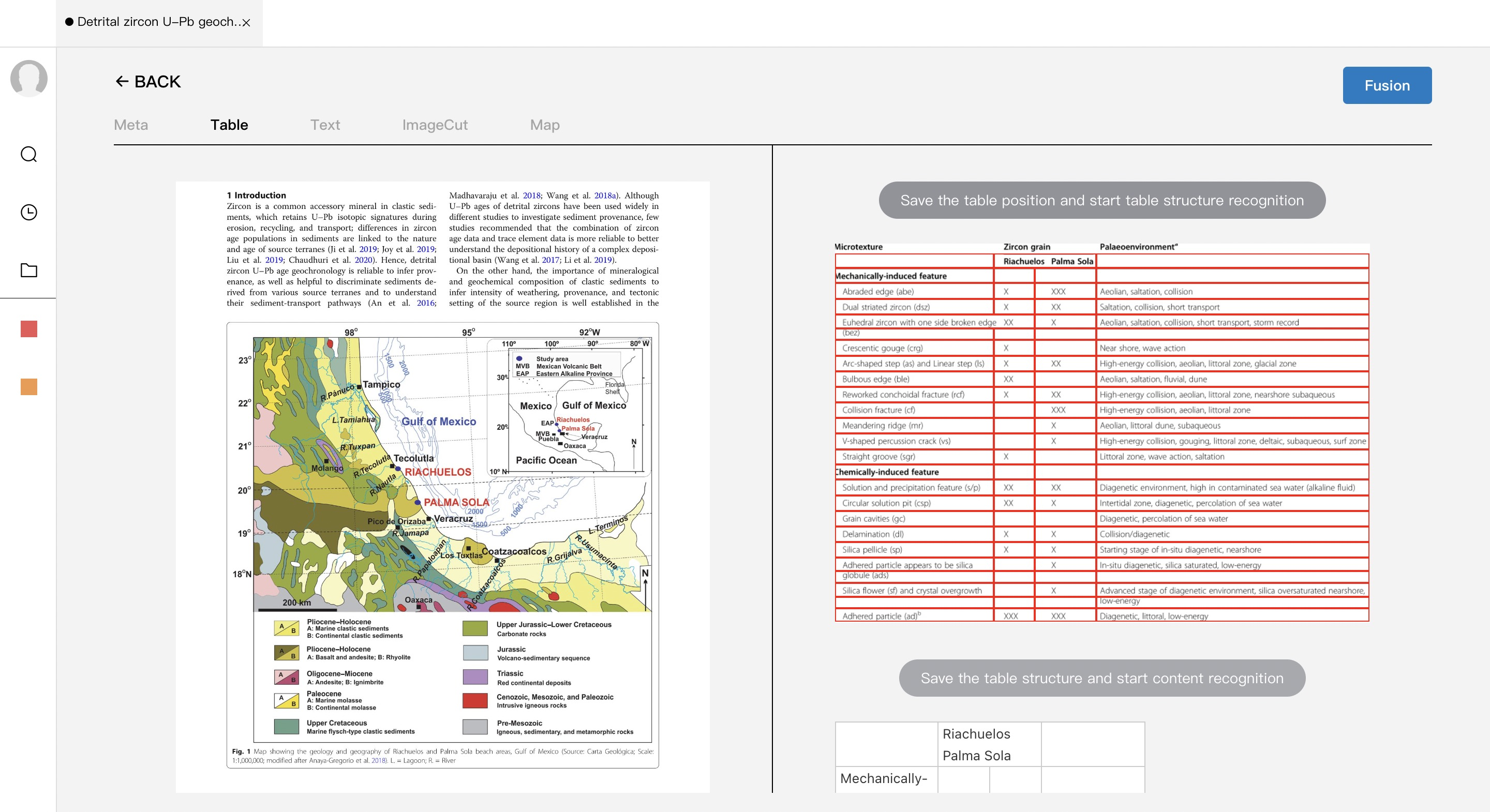Click the recognized table image
The width and height of the screenshot is (1490, 812).
click(x=1101, y=432)
